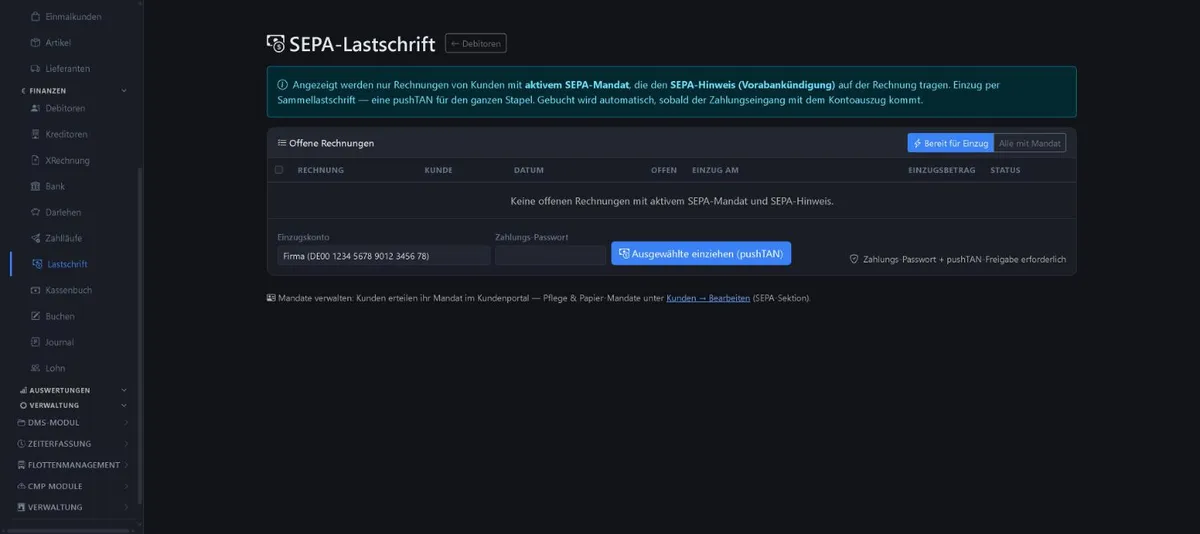The height and width of the screenshot is (534, 1200).
Task: Collapse the FINANZEN section
Action: [x=124, y=91]
